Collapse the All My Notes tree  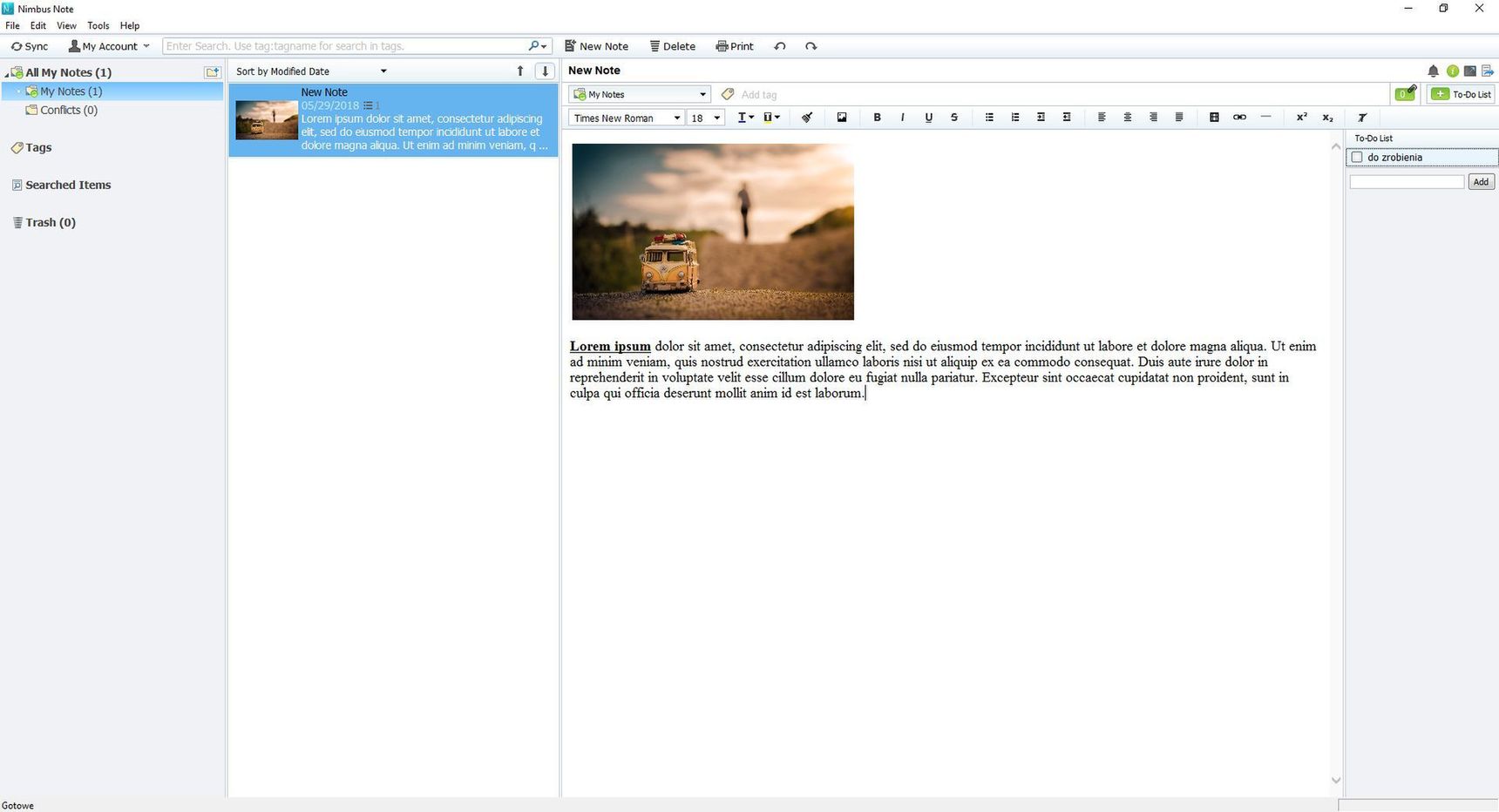tap(7, 74)
